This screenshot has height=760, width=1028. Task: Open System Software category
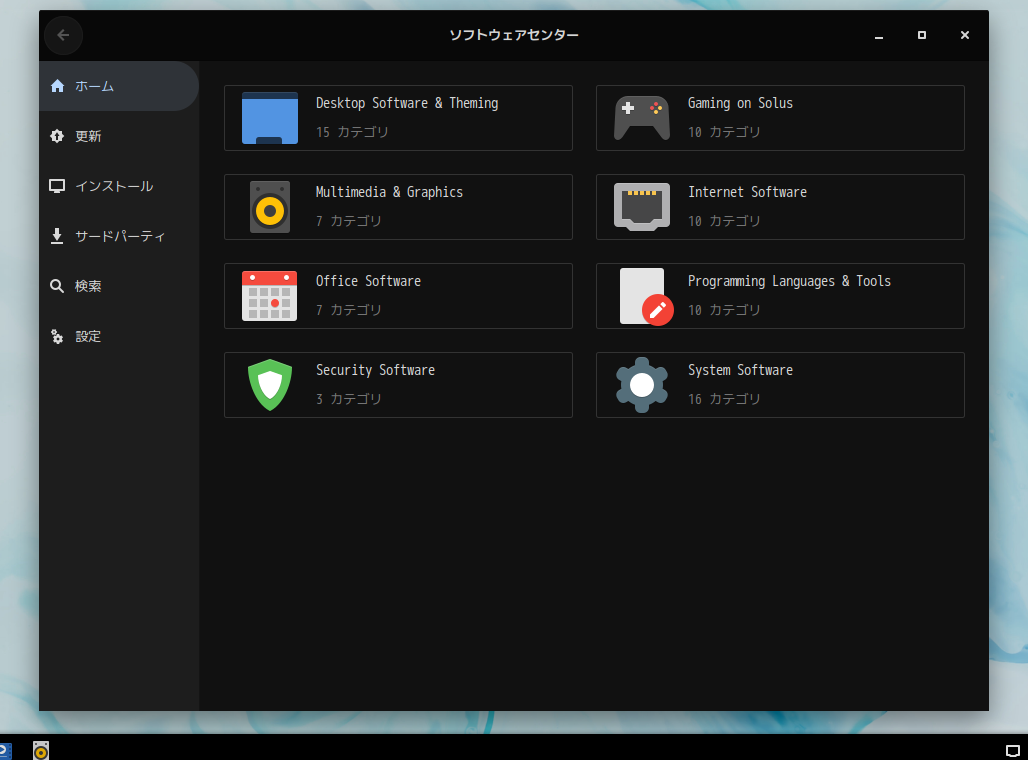click(x=780, y=385)
